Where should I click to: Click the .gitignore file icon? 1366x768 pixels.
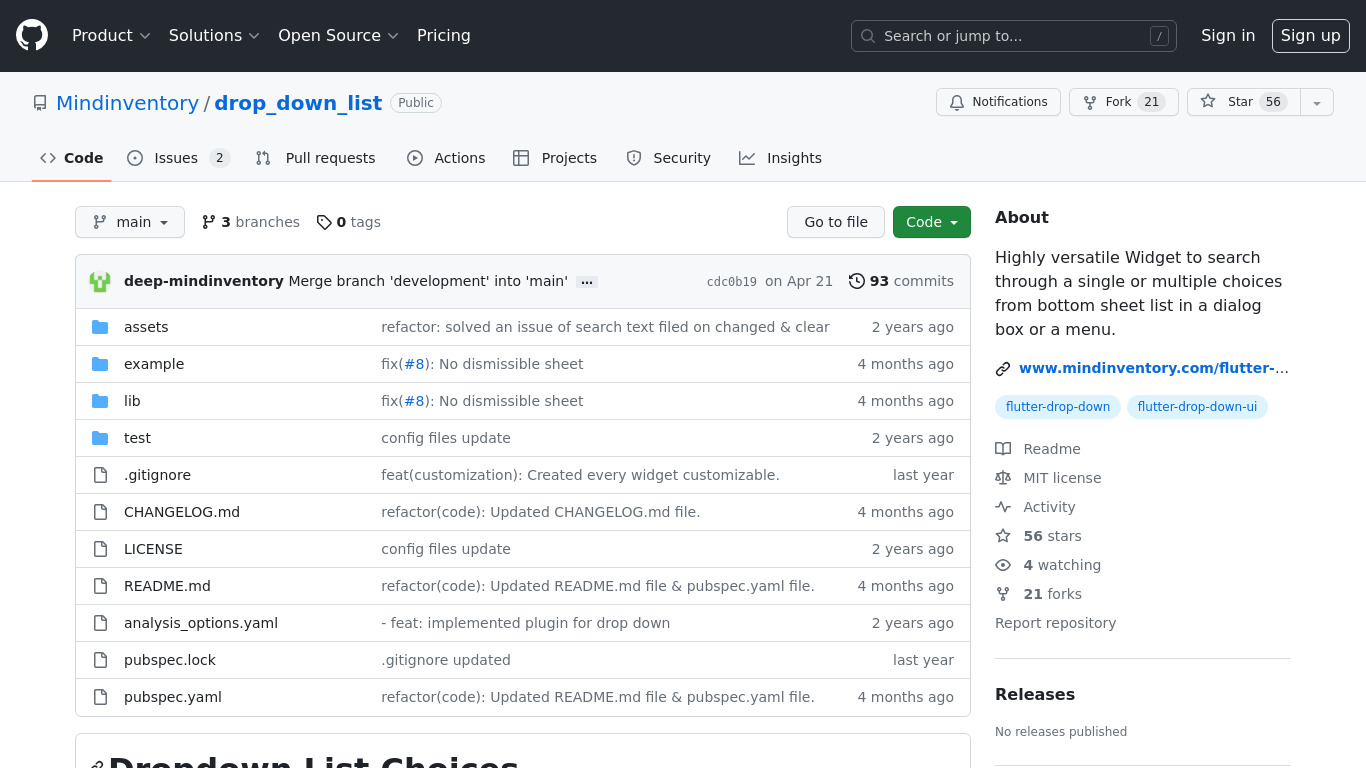[x=100, y=475]
